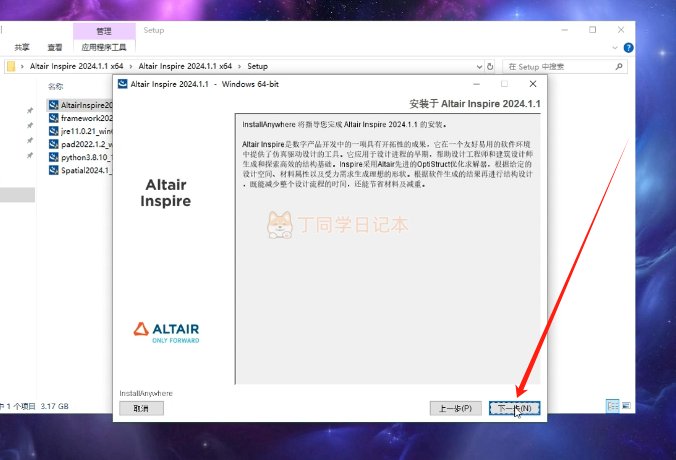Screen dimensions: 676x460
Task: Select the jre11.0.21 file in Explorer
Action: [80, 131]
